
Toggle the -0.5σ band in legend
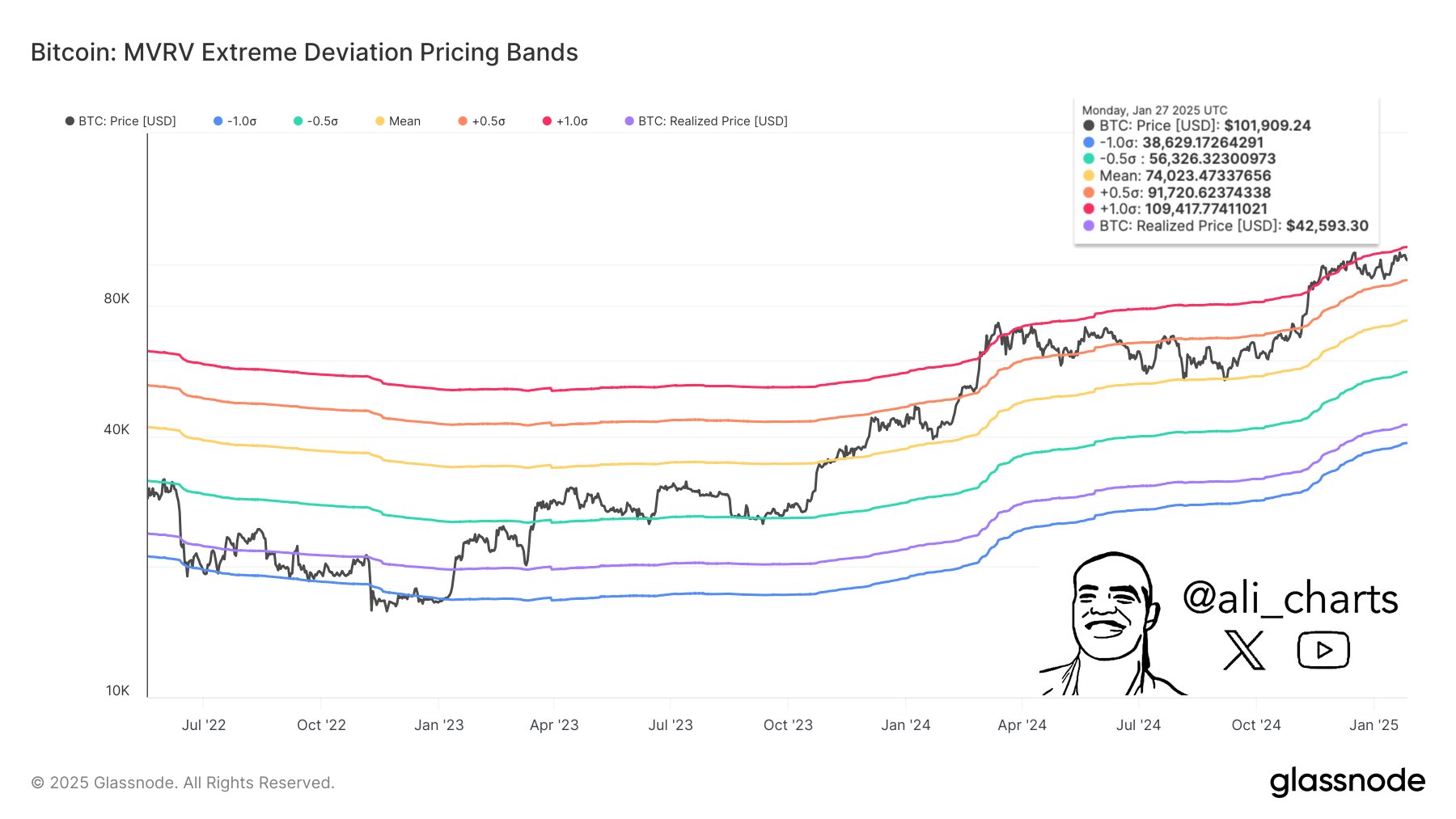pyautogui.click(x=315, y=121)
